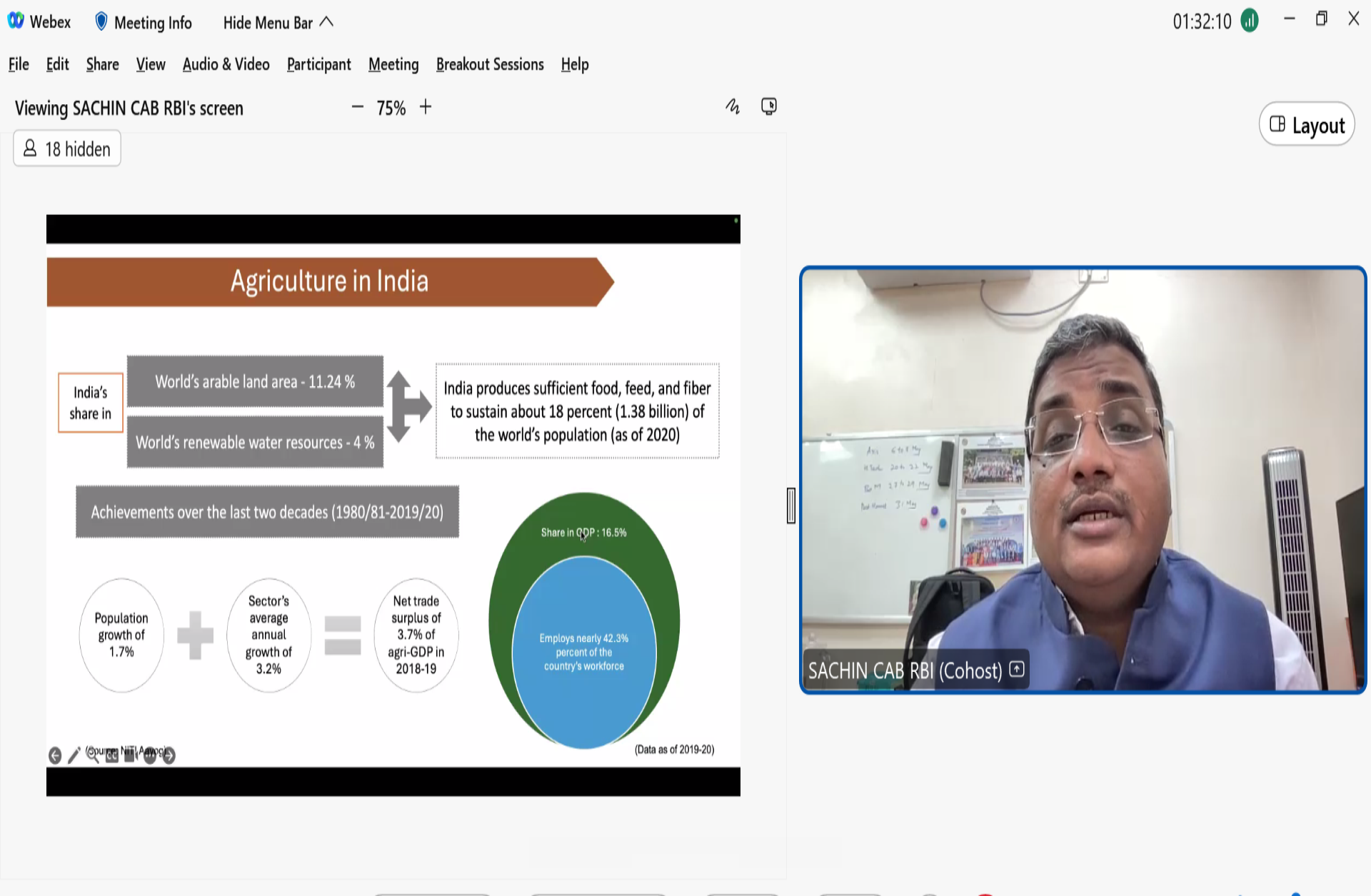Click the pop-out shared screen icon
The width and height of the screenshot is (1371, 896).
click(769, 106)
